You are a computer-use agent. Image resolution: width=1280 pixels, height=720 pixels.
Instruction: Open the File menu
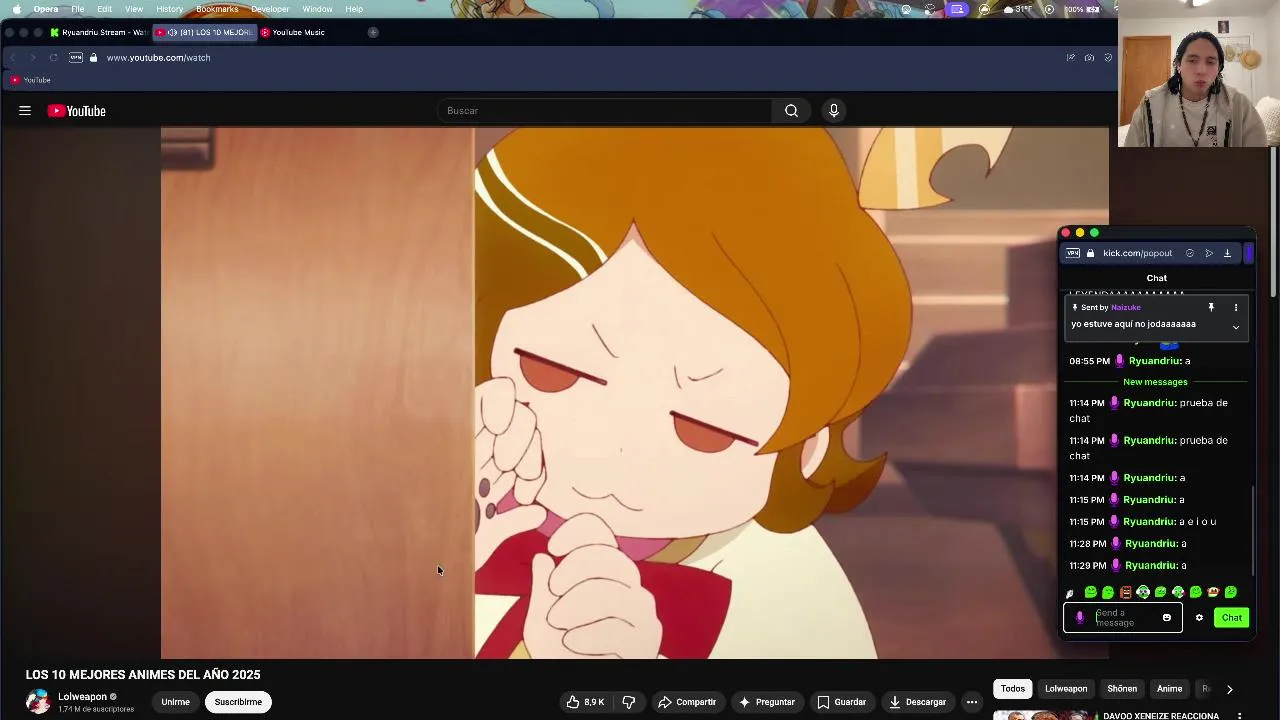point(77,9)
